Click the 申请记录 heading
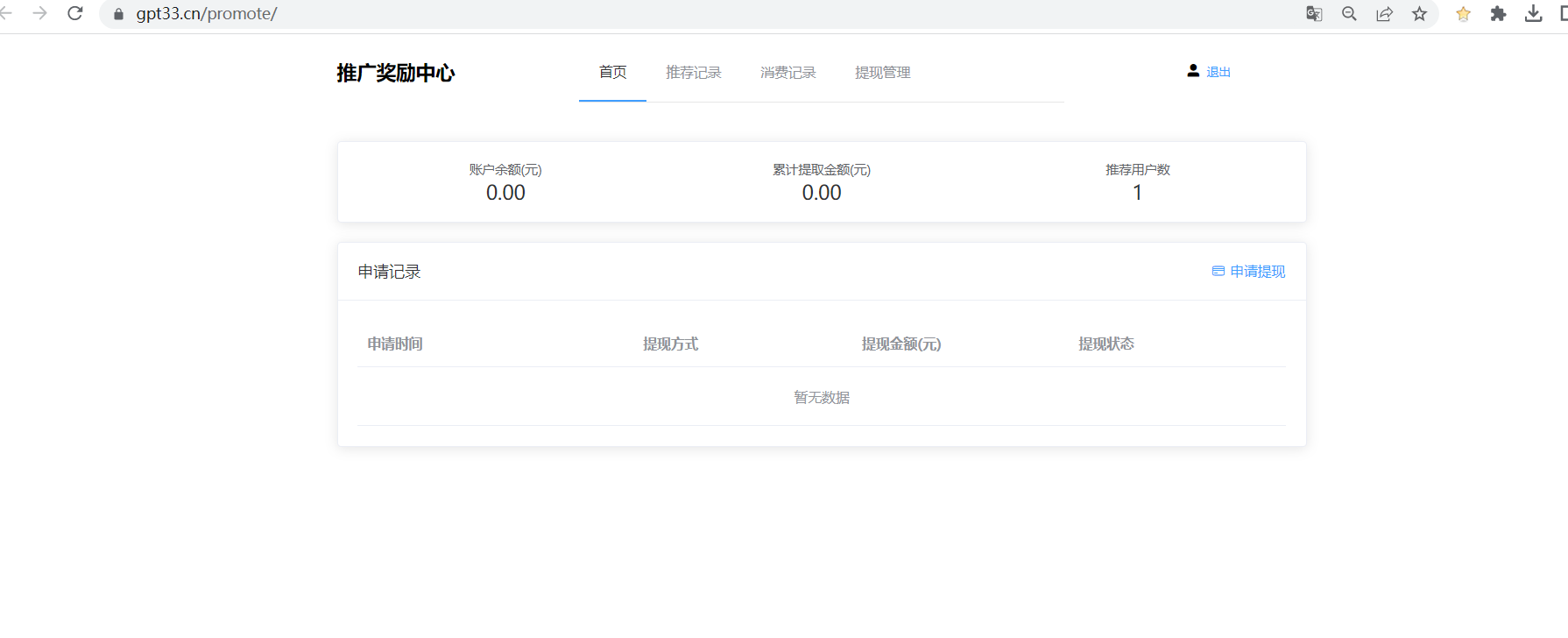This screenshot has height=638, width=1568. (390, 272)
